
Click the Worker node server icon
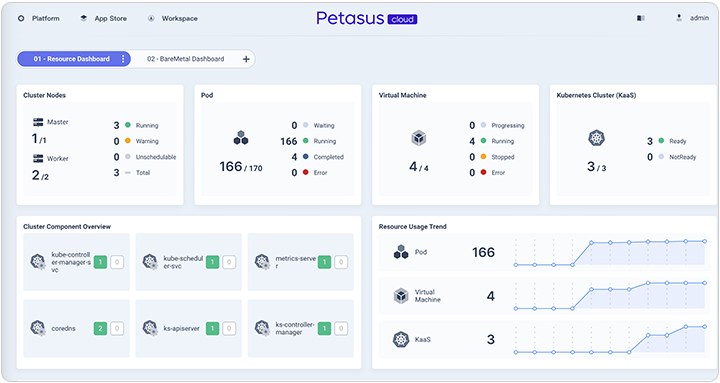coord(38,158)
